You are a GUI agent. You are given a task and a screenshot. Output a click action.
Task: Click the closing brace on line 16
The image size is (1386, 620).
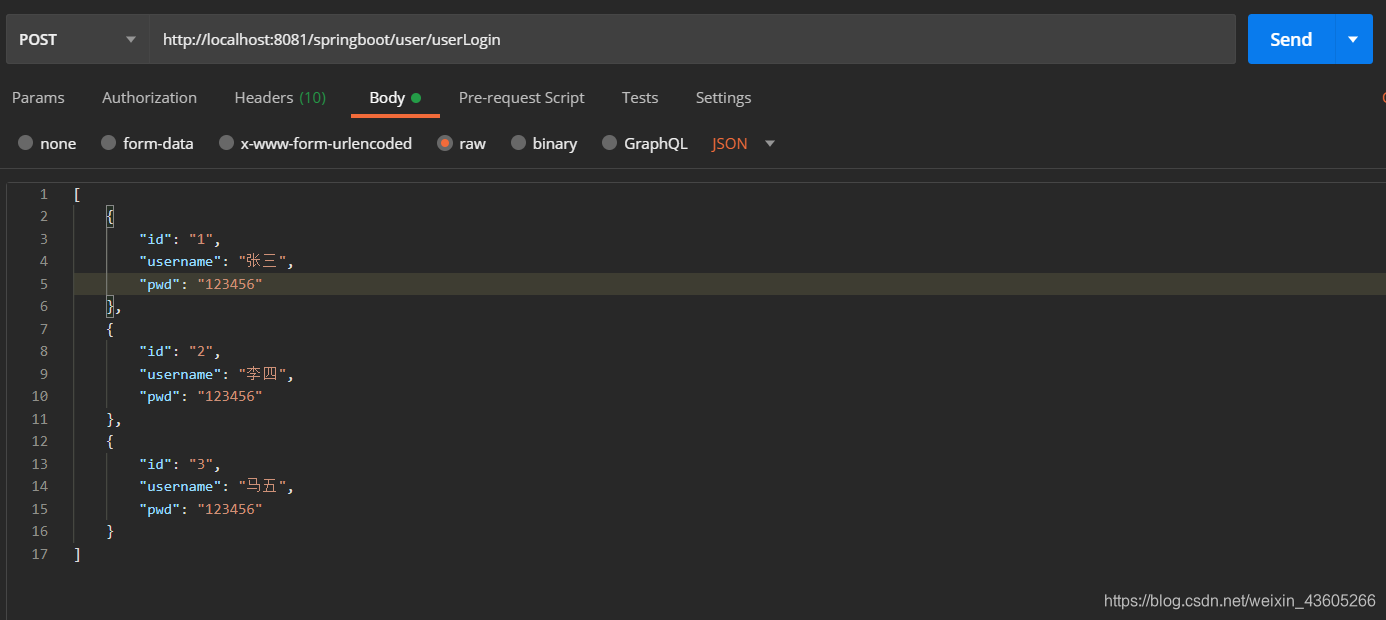tap(110, 531)
